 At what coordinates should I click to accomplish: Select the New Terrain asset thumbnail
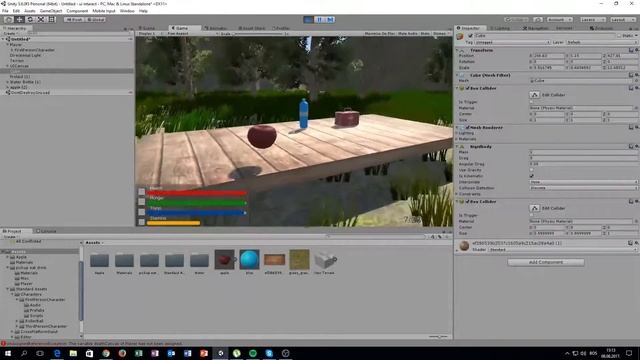point(325,260)
